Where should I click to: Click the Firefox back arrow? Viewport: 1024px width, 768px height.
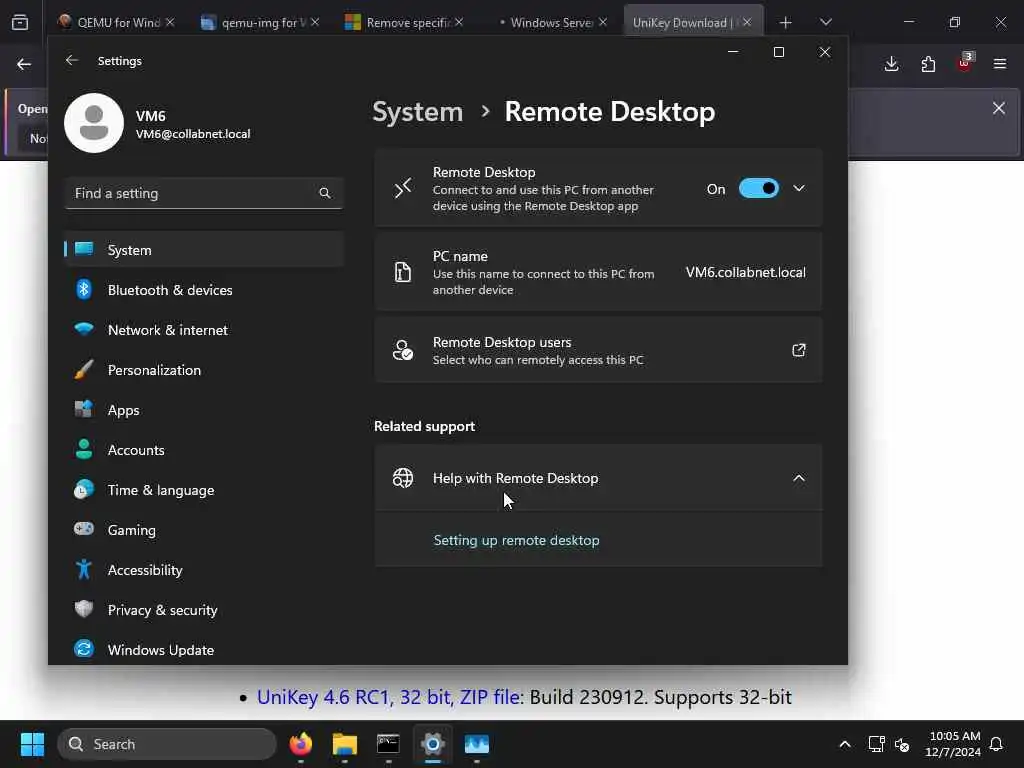pyautogui.click(x=24, y=64)
